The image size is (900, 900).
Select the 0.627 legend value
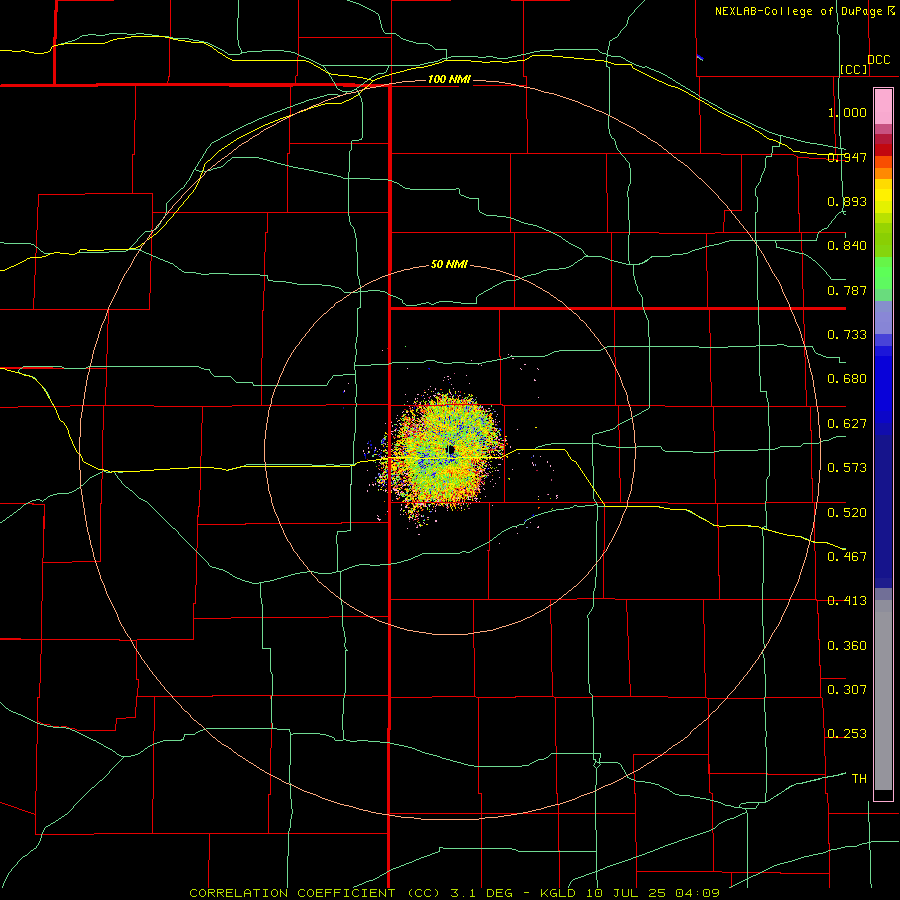point(847,424)
